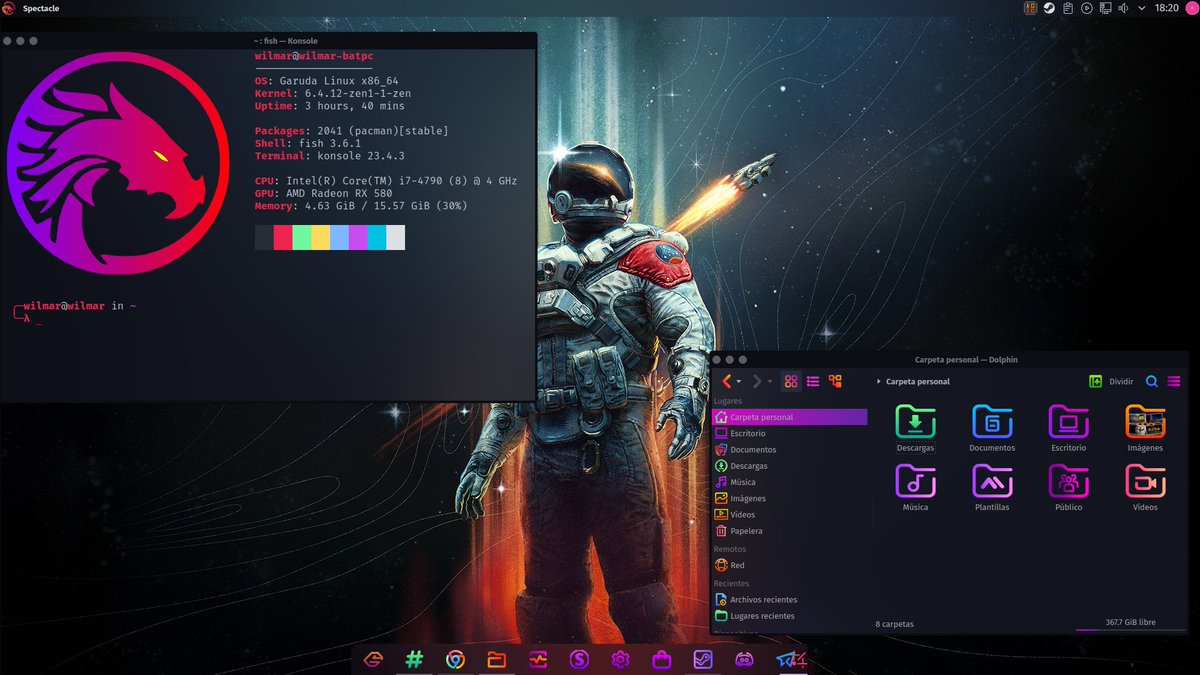Screen dimensions: 1200x675
Task: Open file manager from the dock
Action: [496, 659]
